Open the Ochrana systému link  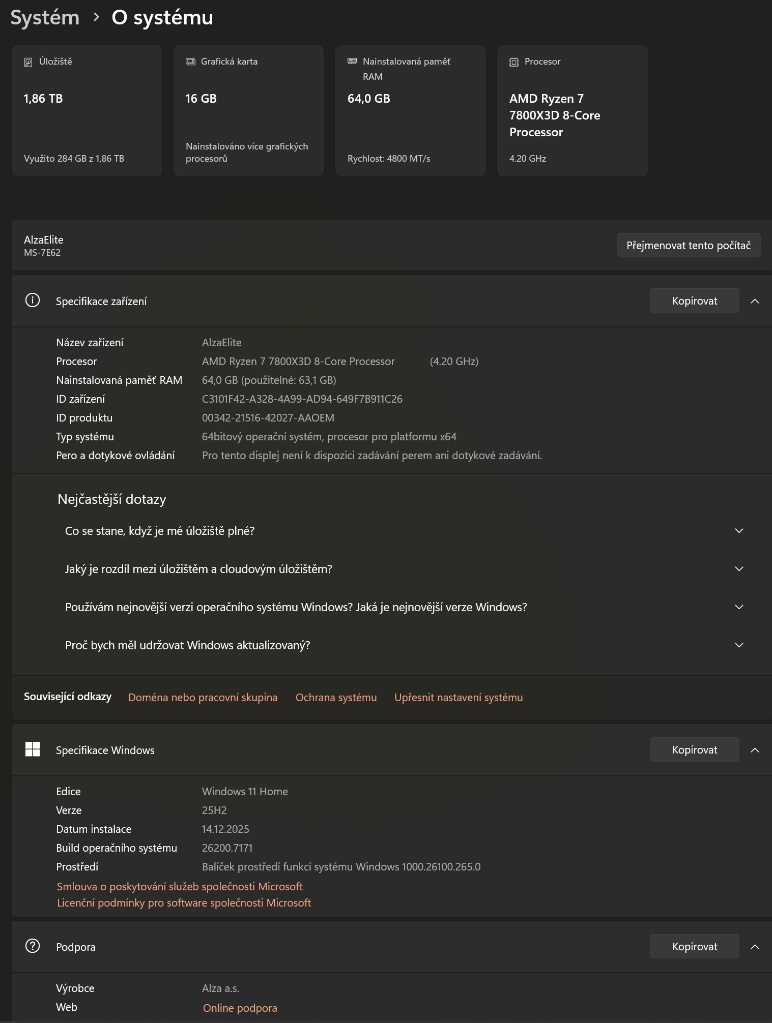click(336, 697)
